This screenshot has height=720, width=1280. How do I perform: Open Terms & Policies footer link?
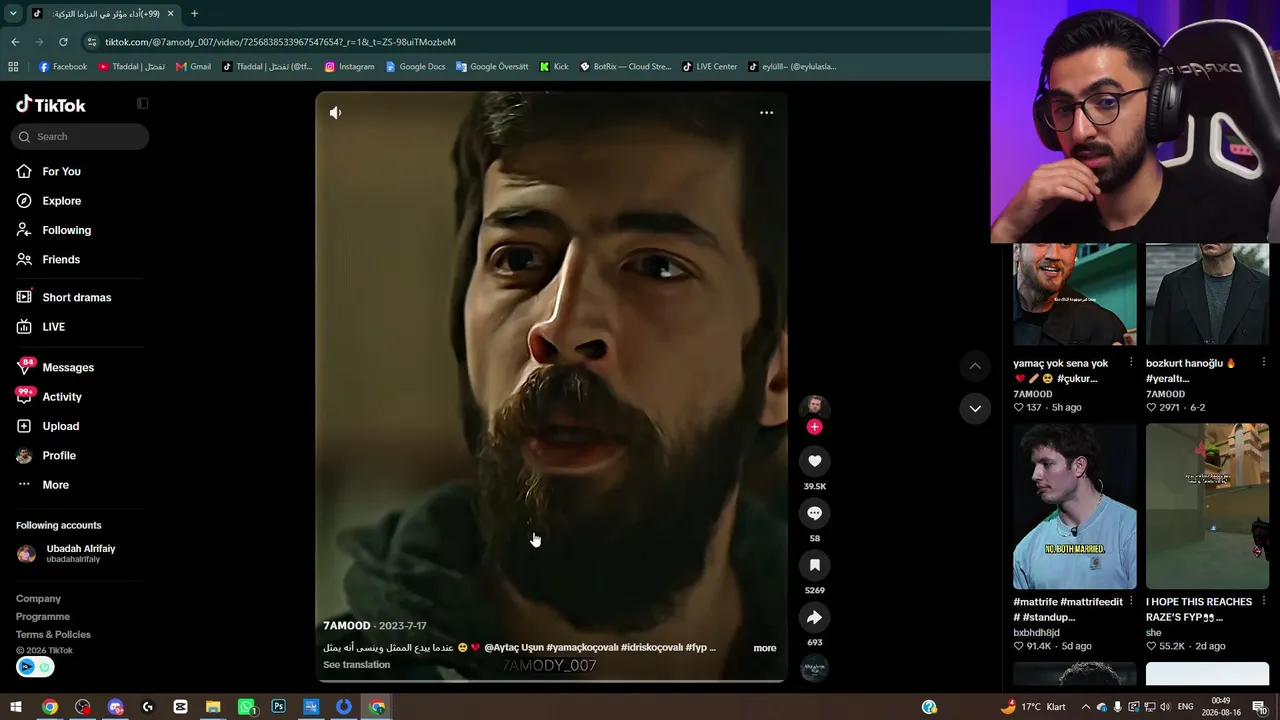[53, 635]
